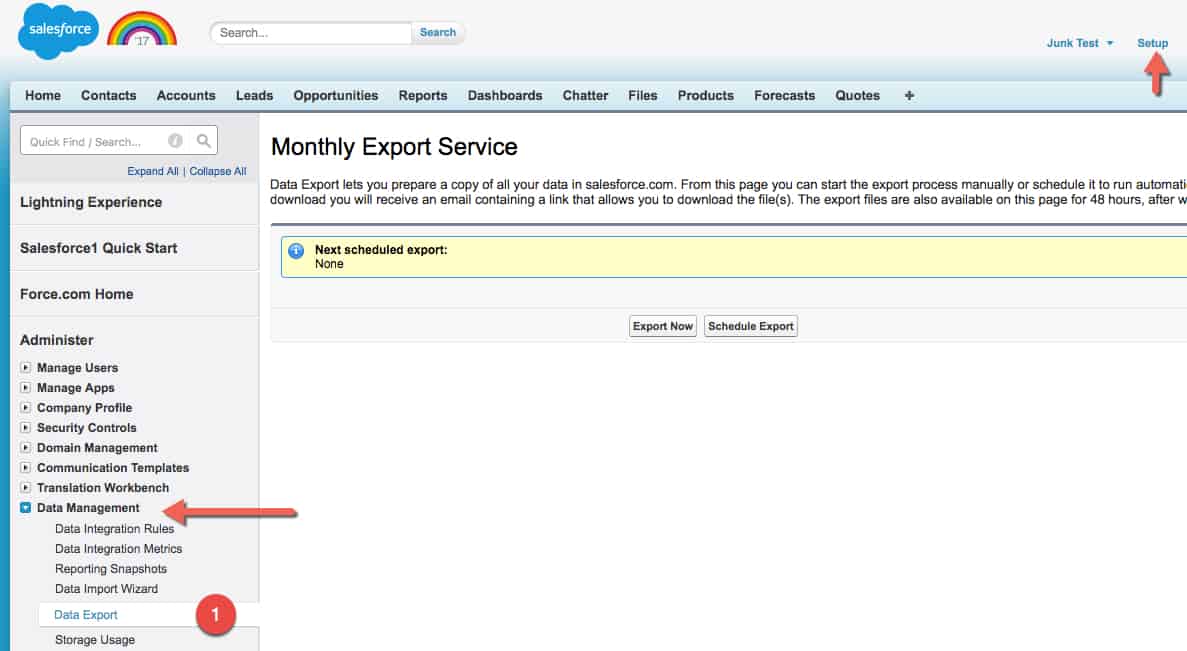Screen dimensions: 1187x651
Task: Select the Opportunities tab
Action: pyautogui.click(x=336, y=95)
